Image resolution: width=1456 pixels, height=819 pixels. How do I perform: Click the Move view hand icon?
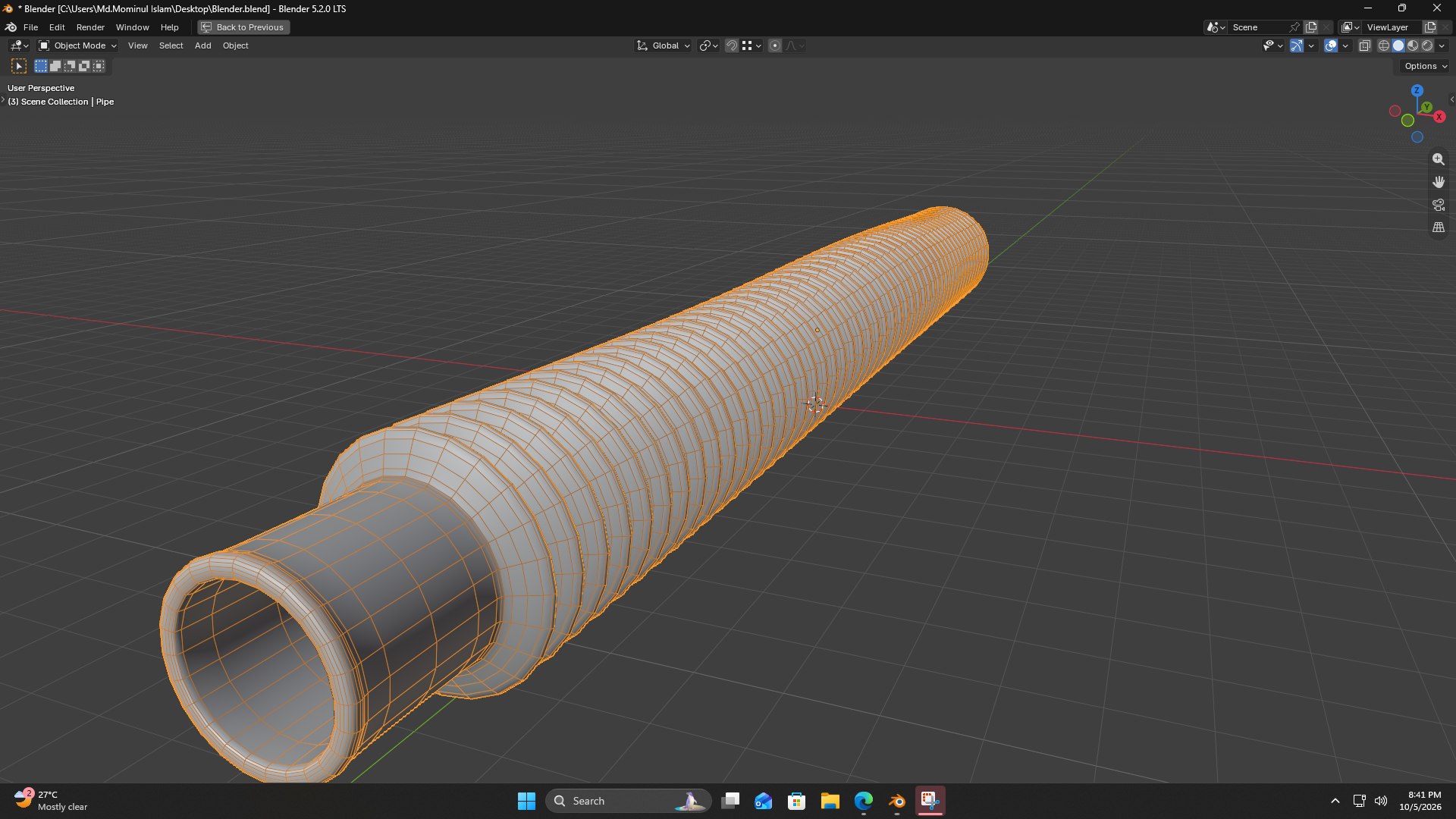(x=1438, y=182)
